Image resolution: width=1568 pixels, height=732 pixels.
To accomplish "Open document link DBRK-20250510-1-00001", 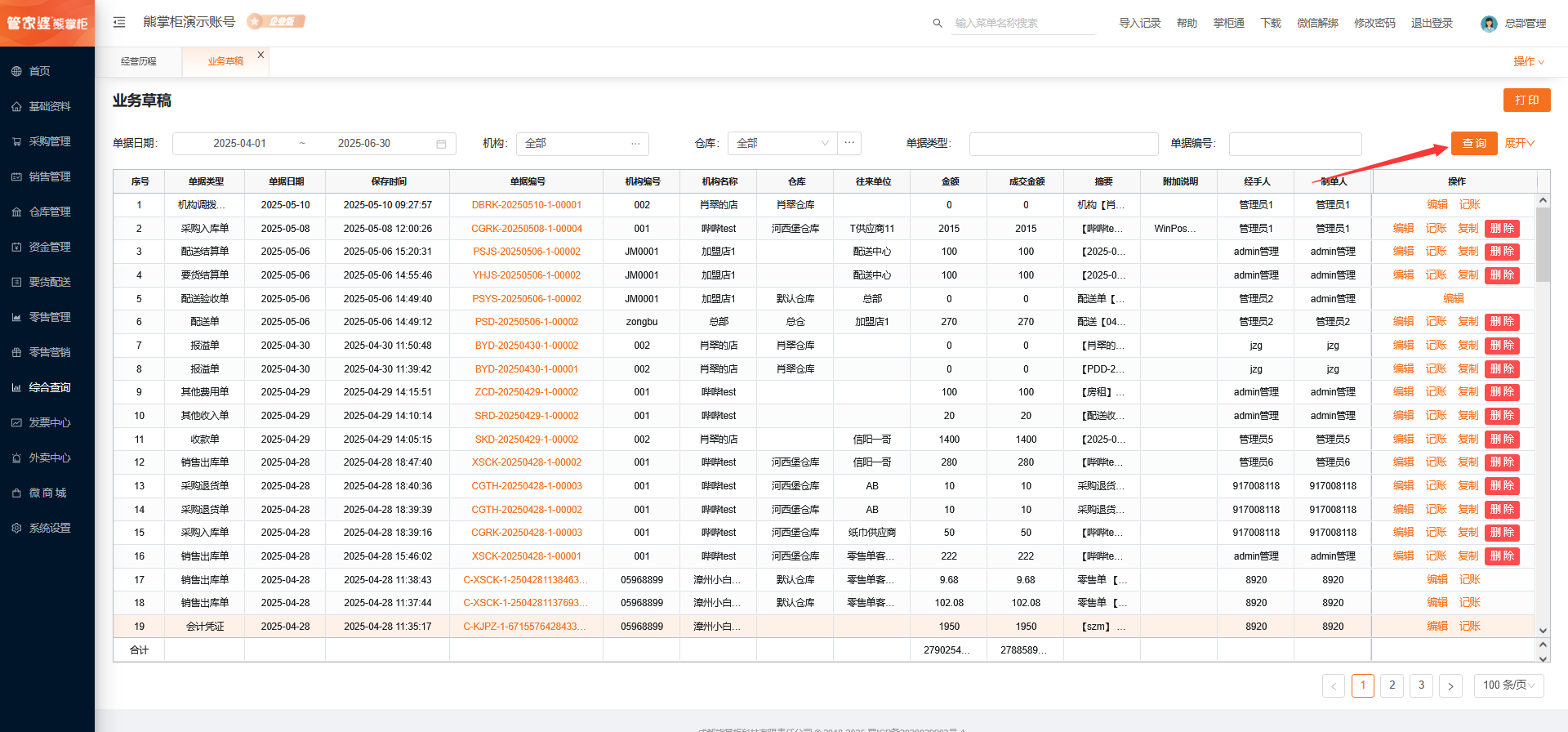I will [x=526, y=205].
